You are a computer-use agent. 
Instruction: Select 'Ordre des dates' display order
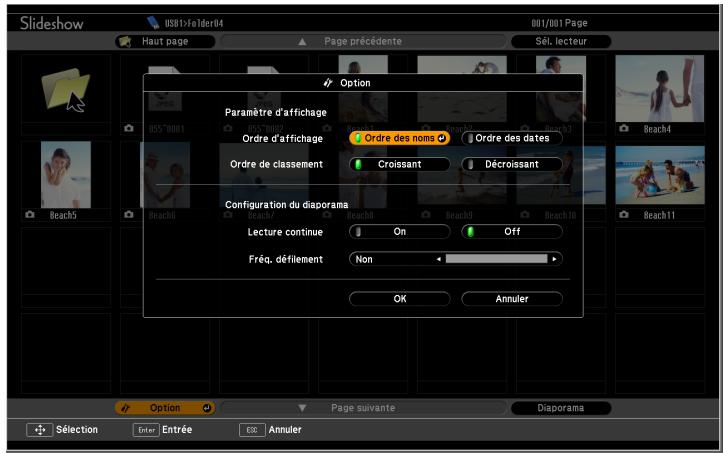tap(512, 138)
